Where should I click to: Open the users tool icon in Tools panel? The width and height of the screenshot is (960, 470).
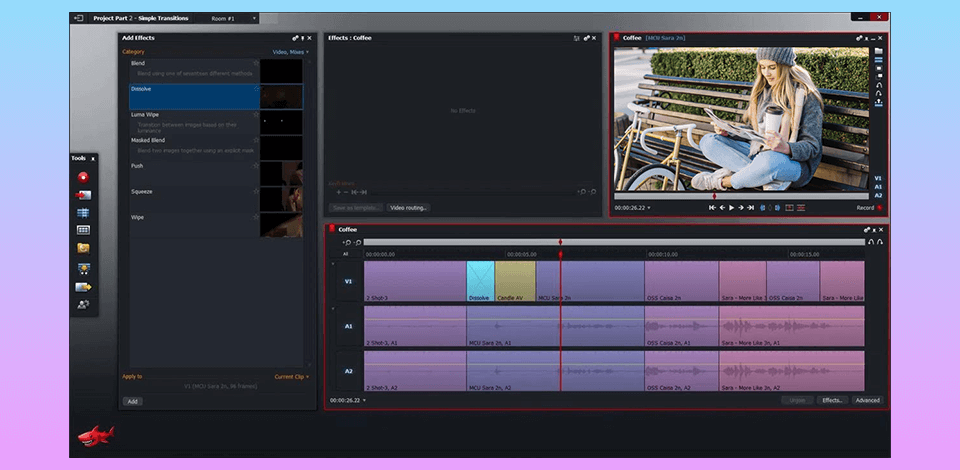coord(84,305)
